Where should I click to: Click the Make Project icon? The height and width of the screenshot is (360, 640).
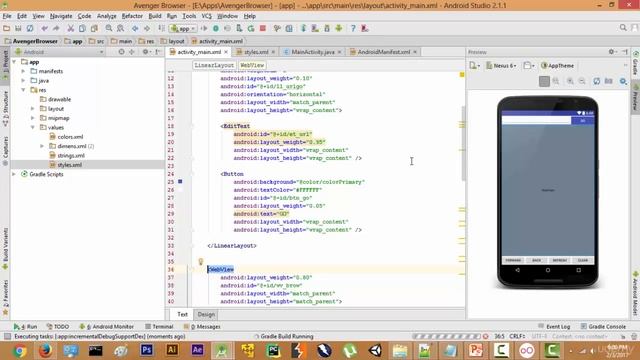point(162,29)
